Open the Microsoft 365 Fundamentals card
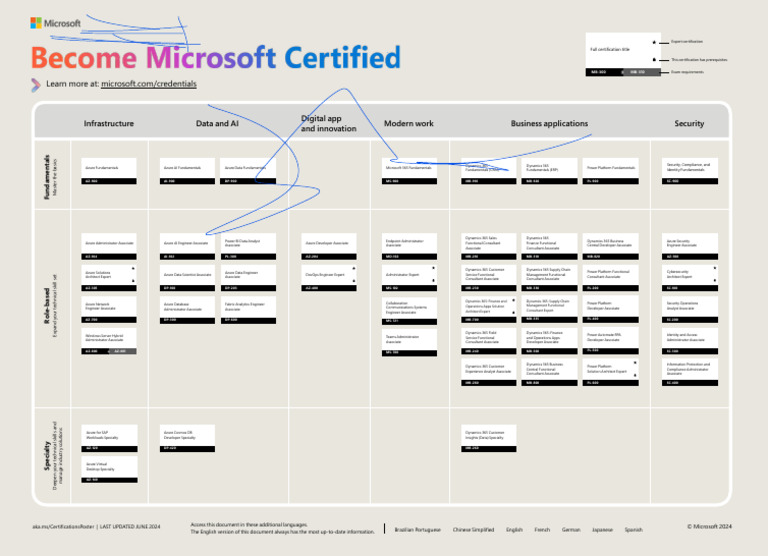The image size is (768, 556). 409,171
